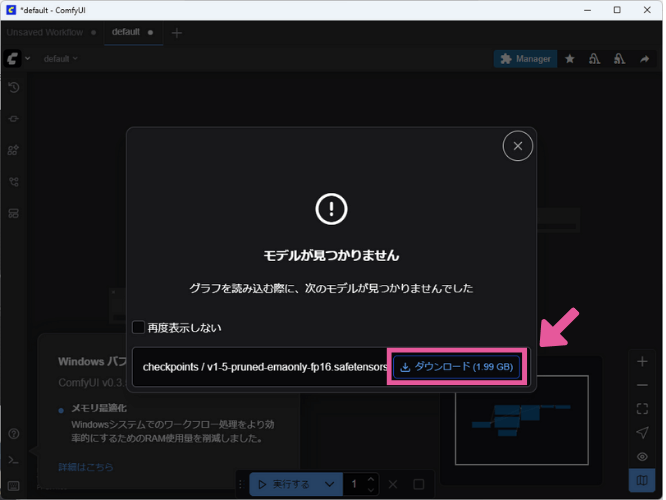Add a new workflow tab
This screenshot has height=500, width=666.
click(177, 33)
